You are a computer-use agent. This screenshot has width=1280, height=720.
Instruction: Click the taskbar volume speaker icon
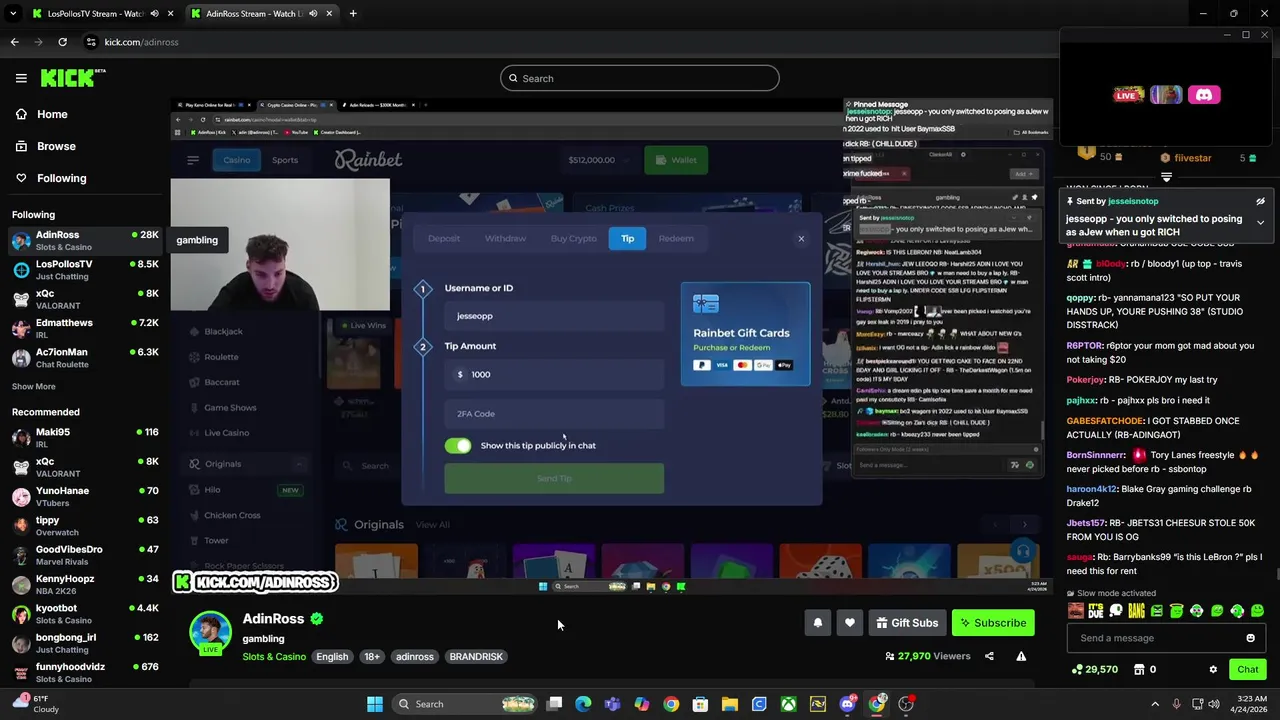click(x=1214, y=704)
